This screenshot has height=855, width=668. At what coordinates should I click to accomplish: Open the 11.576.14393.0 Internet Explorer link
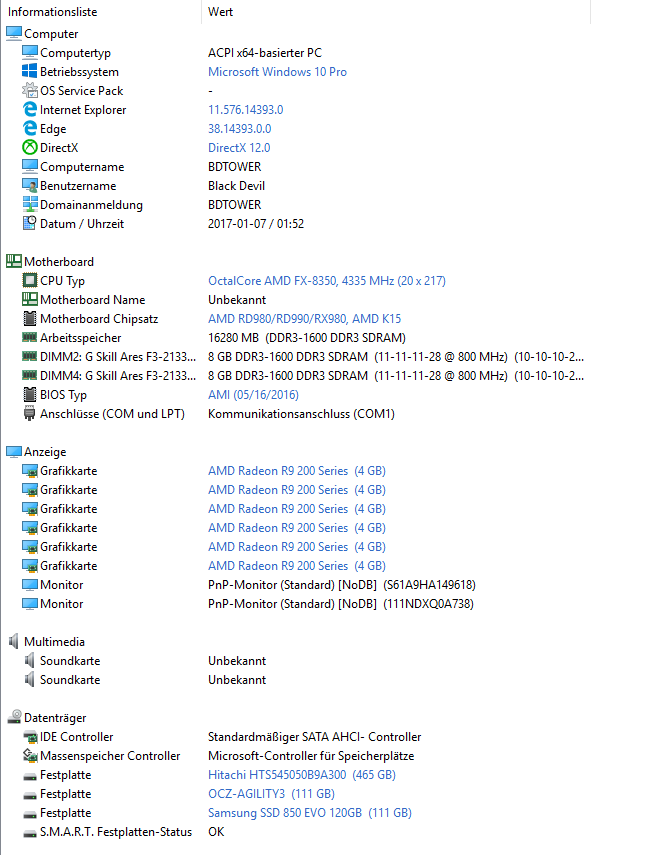coord(245,110)
